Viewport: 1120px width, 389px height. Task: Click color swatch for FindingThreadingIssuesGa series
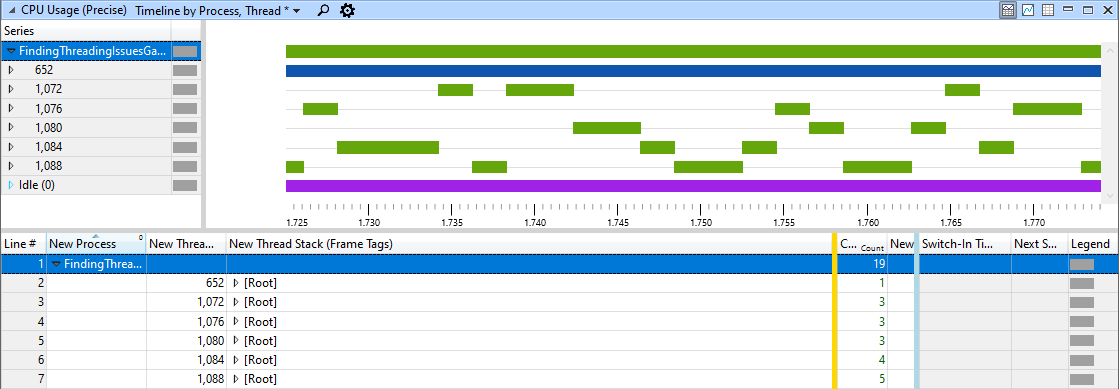point(185,51)
